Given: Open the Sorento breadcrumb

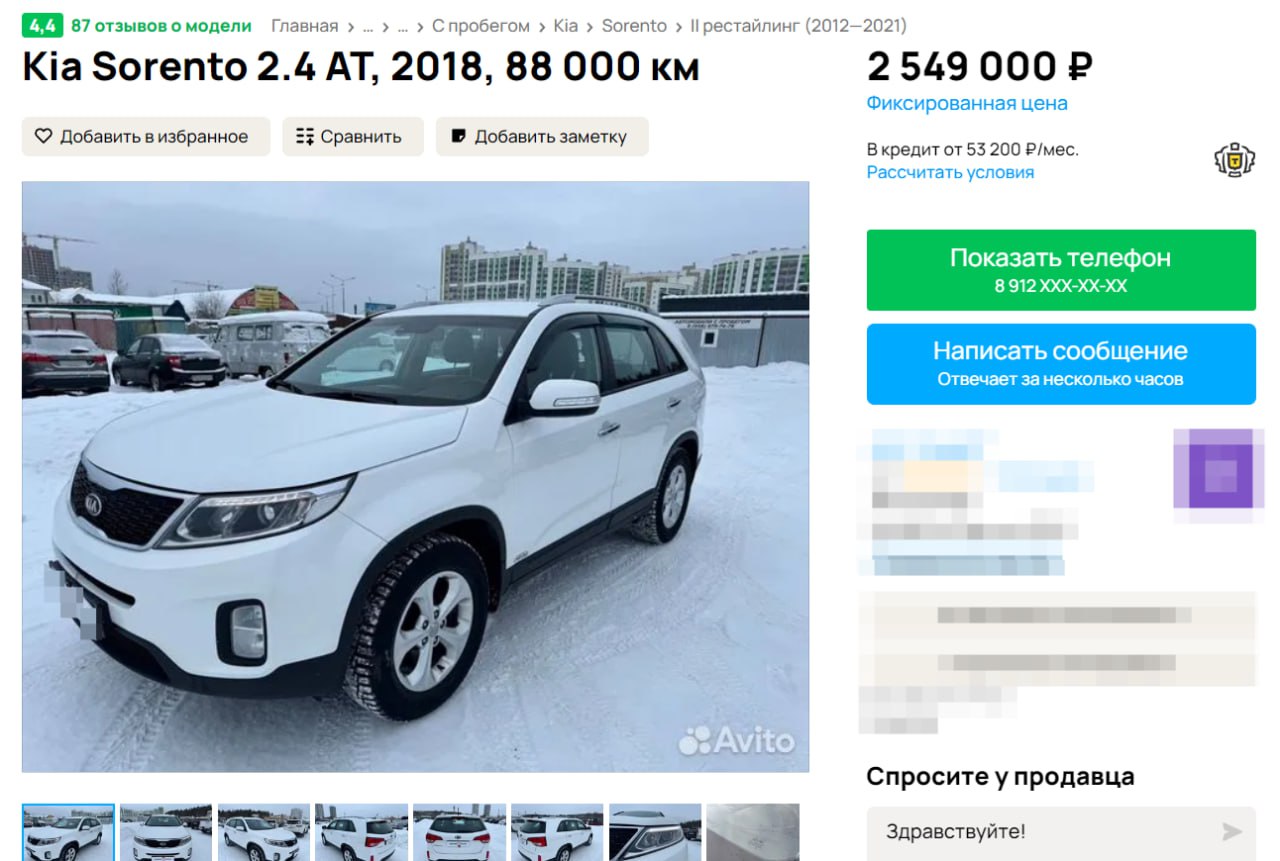Looking at the screenshot, I should 634,26.
